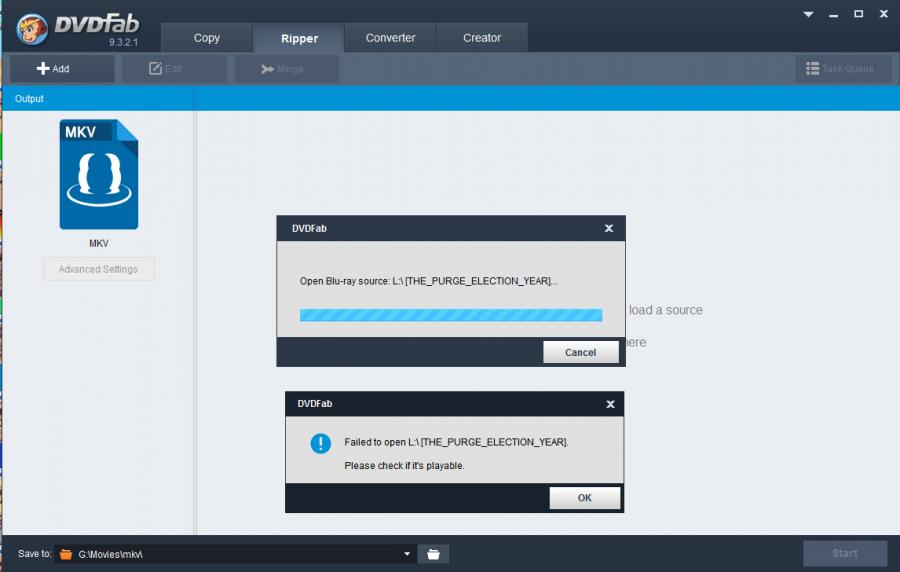The height and width of the screenshot is (572, 900).
Task: Click 'Please check if it's playable.' text
Action: (405, 466)
